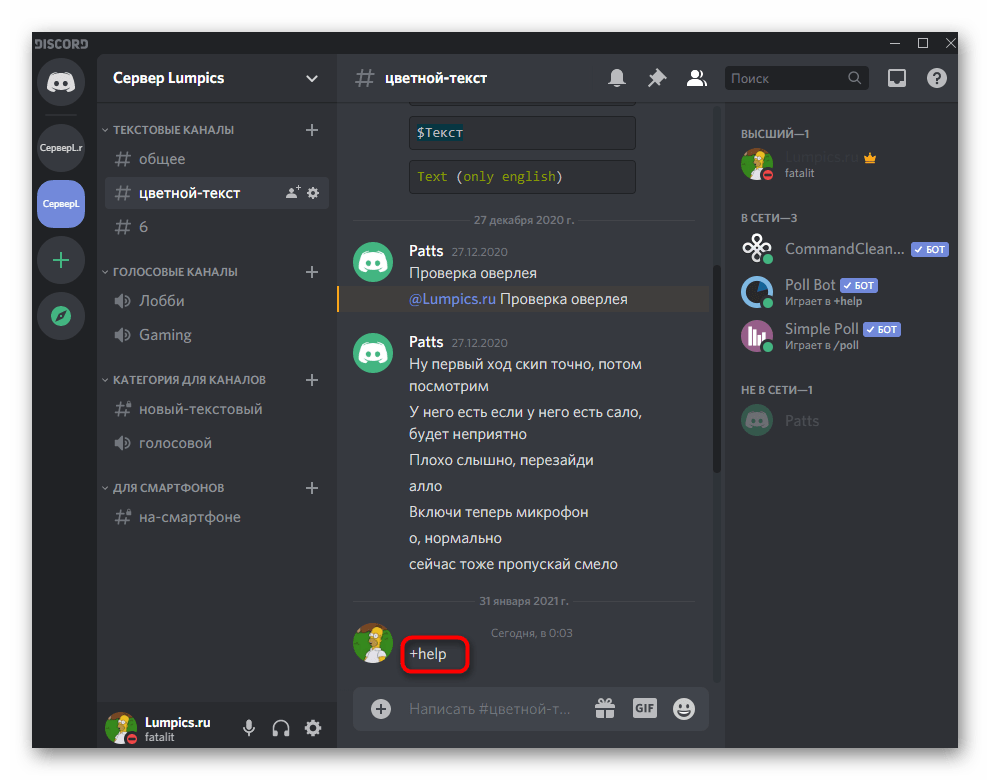Click the message сейчас тоже пропускай смело

pyautogui.click(x=513, y=564)
